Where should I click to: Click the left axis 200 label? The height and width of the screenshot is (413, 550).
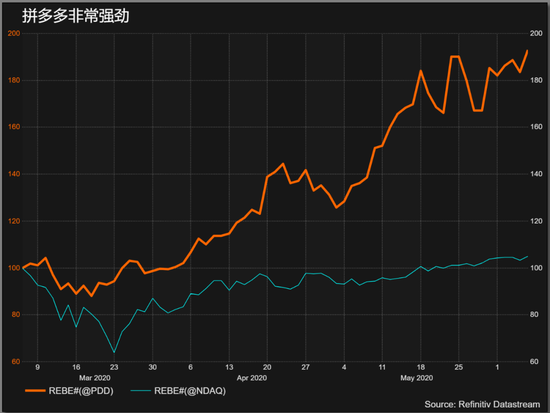point(14,33)
